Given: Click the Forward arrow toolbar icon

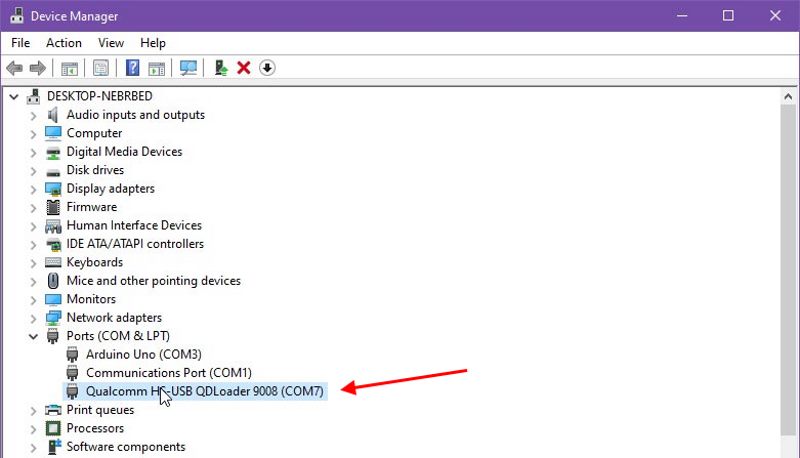Looking at the screenshot, I should 38,68.
